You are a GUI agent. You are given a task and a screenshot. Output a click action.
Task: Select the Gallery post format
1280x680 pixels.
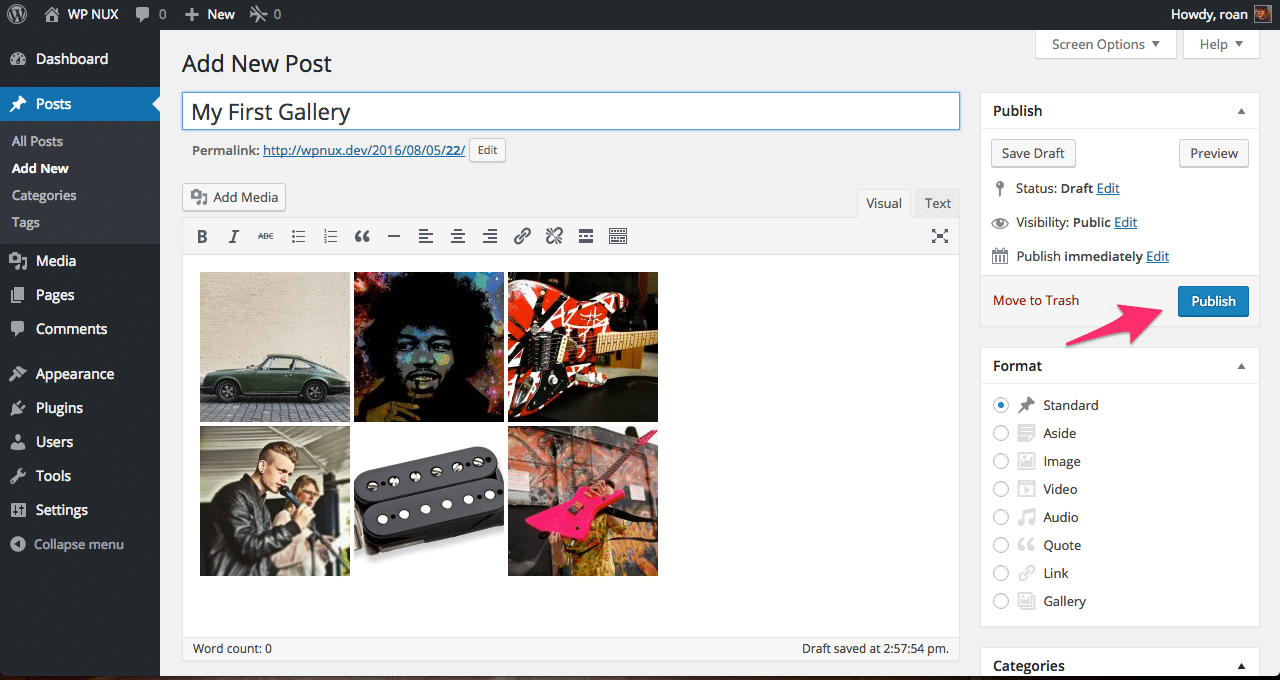tap(1001, 601)
